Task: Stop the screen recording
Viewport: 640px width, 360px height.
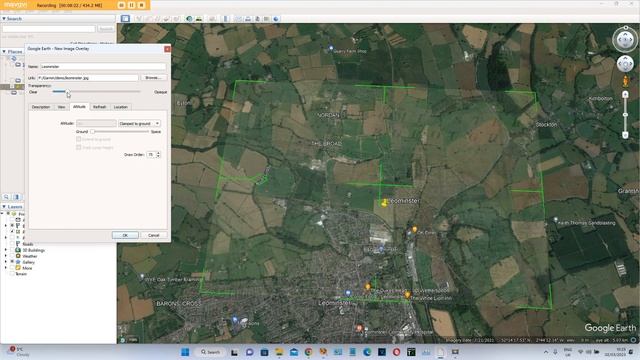Action: (142, 5)
